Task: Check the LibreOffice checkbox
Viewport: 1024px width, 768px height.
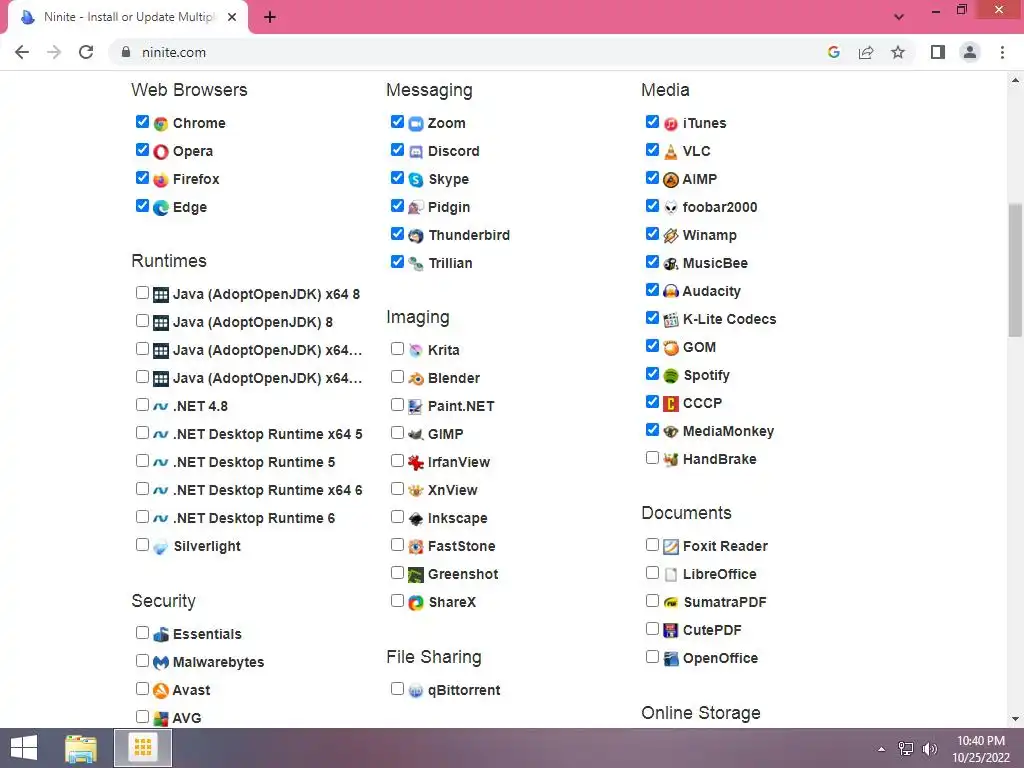Action: pos(652,573)
